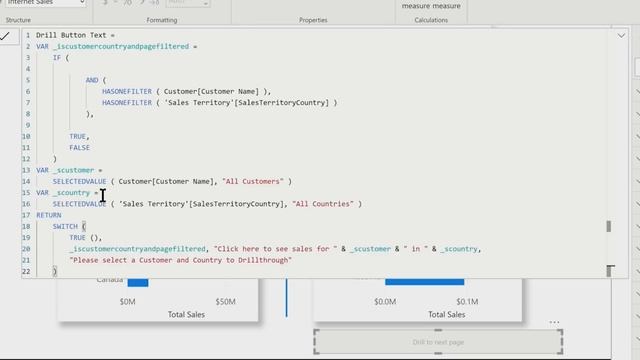Click Total Sales axis title in the left chart

[186, 314]
